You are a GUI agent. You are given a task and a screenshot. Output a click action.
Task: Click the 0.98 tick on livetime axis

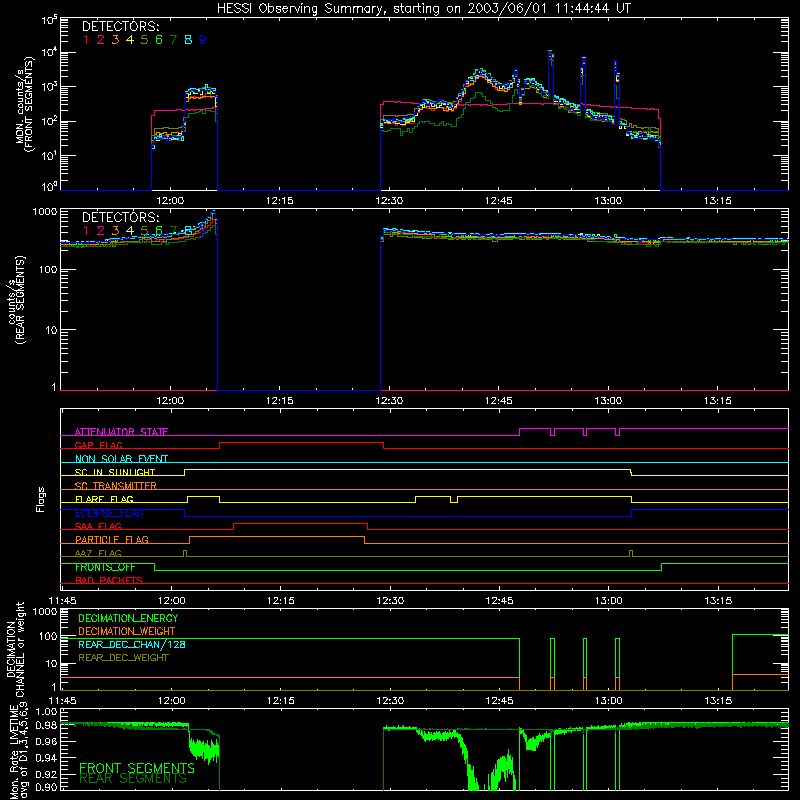[x=46, y=726]
